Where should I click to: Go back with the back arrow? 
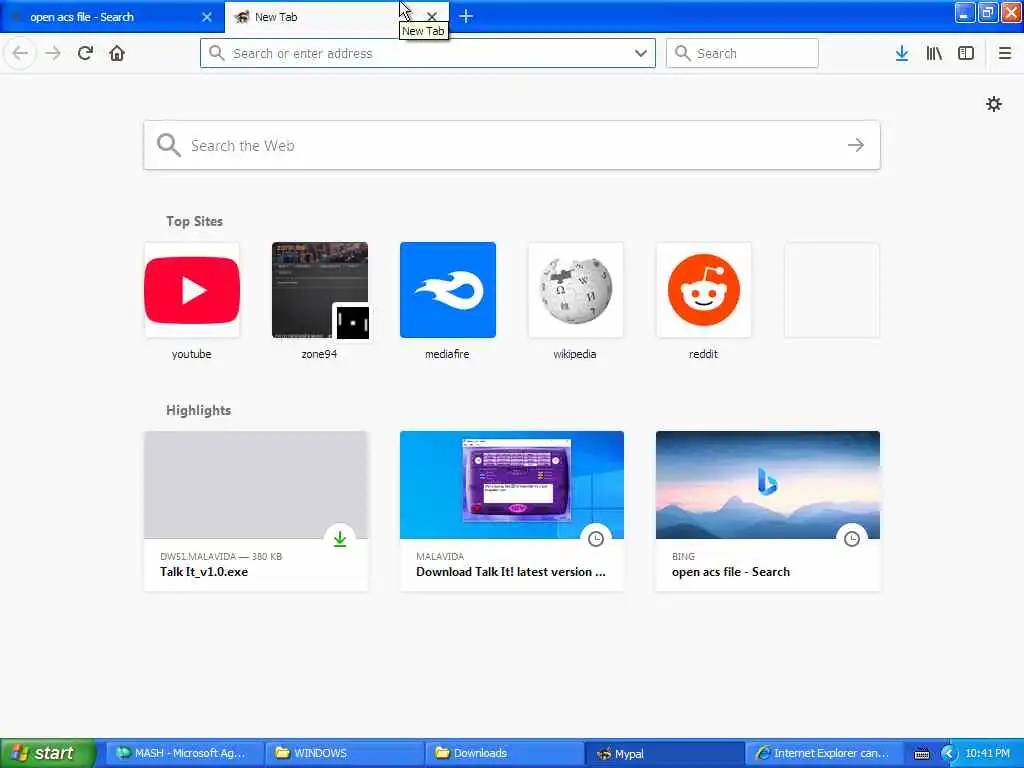[20, 53]
